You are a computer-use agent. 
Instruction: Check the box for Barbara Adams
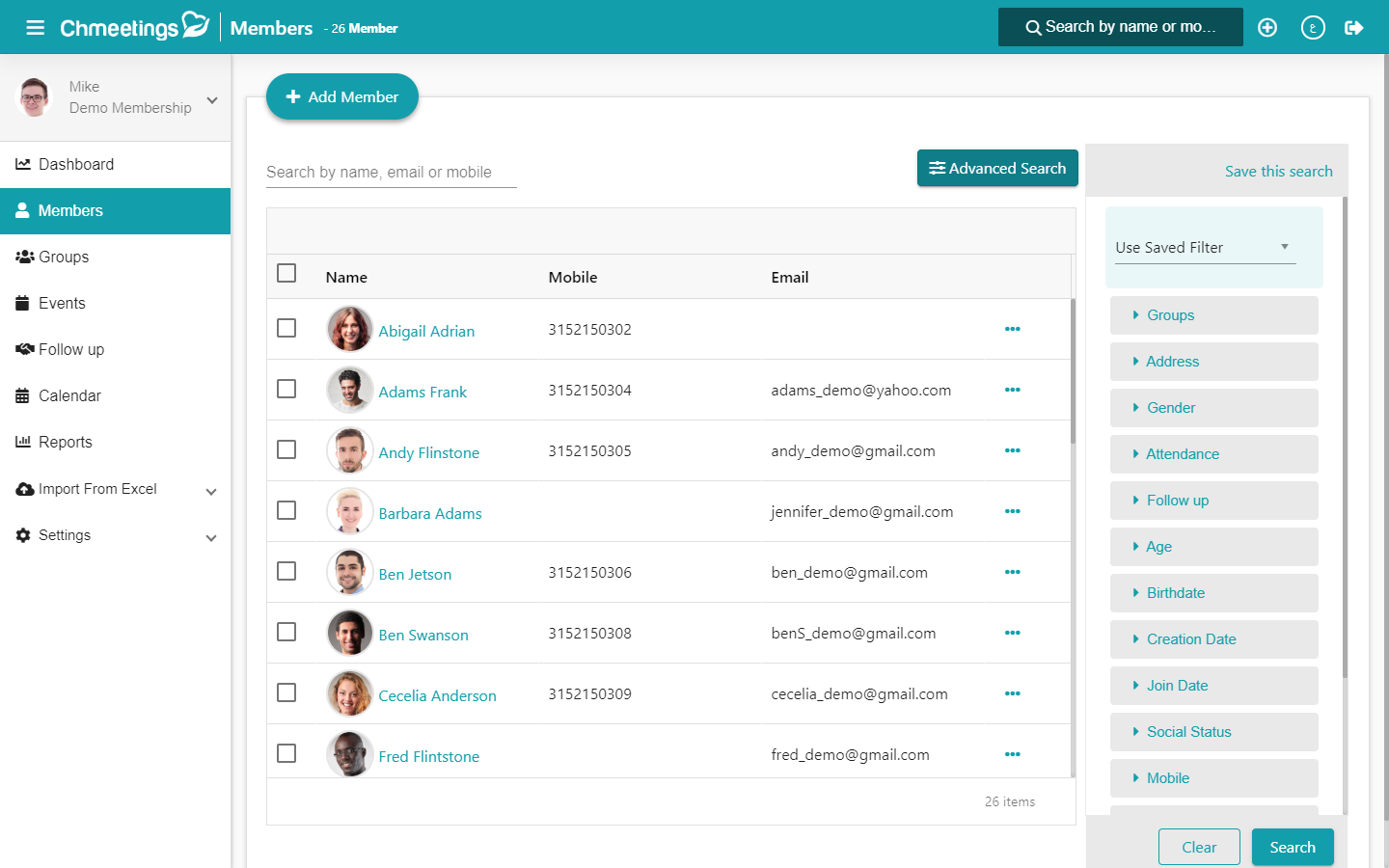coord(286,510)
